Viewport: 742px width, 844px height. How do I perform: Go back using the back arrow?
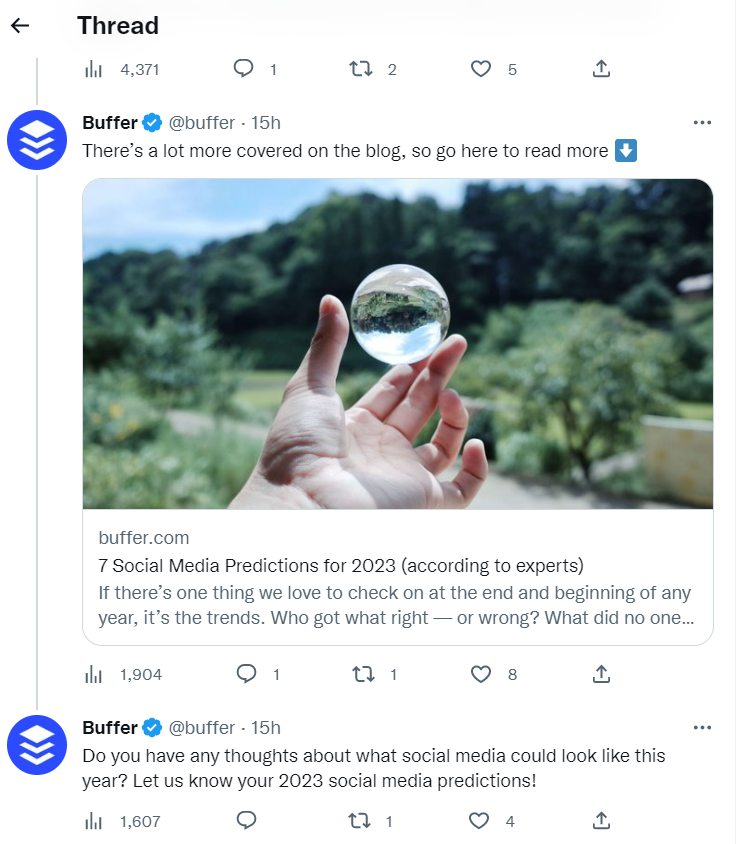[20, 26]
